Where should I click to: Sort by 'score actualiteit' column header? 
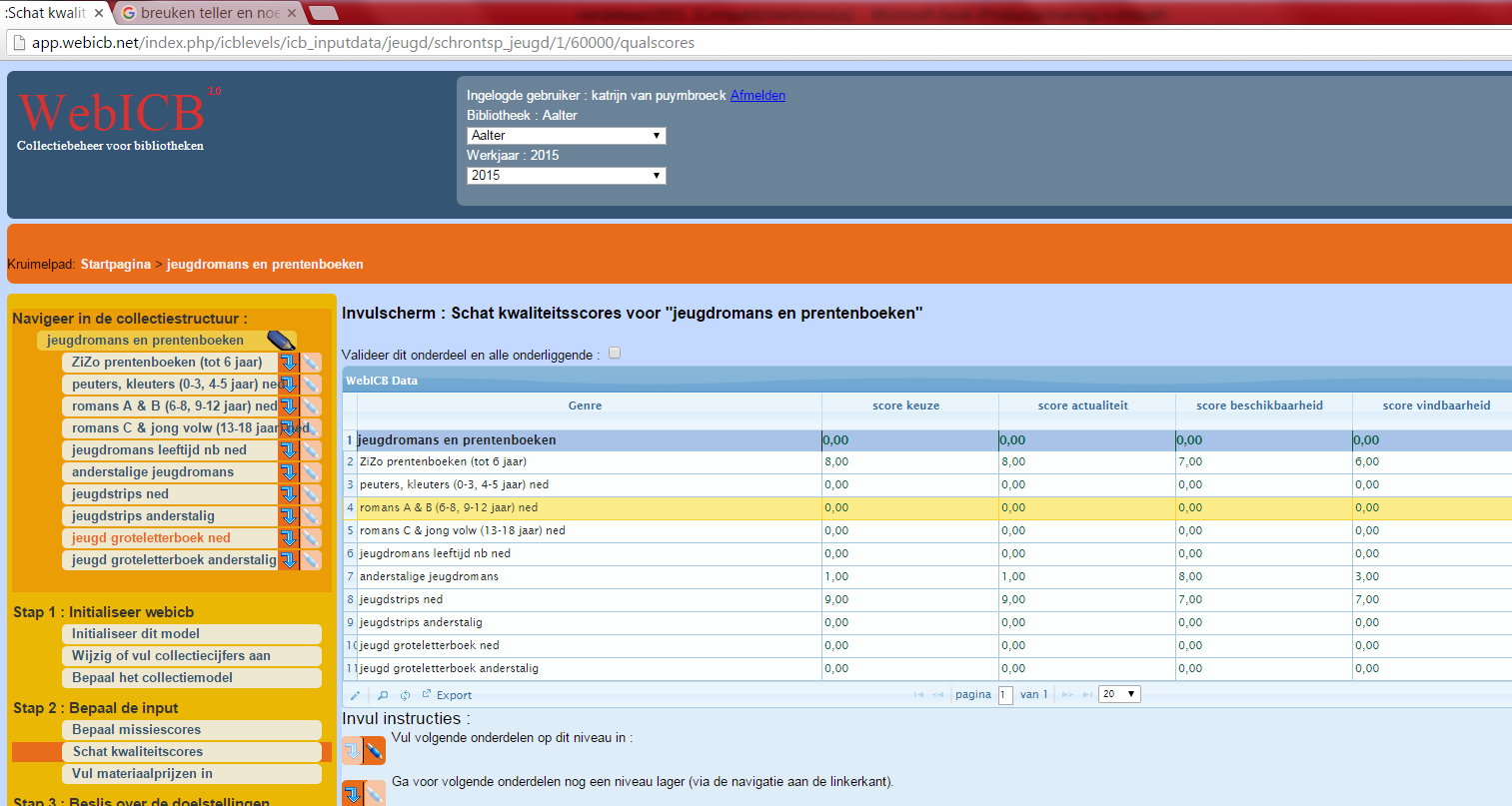(x=1086, y=405)
